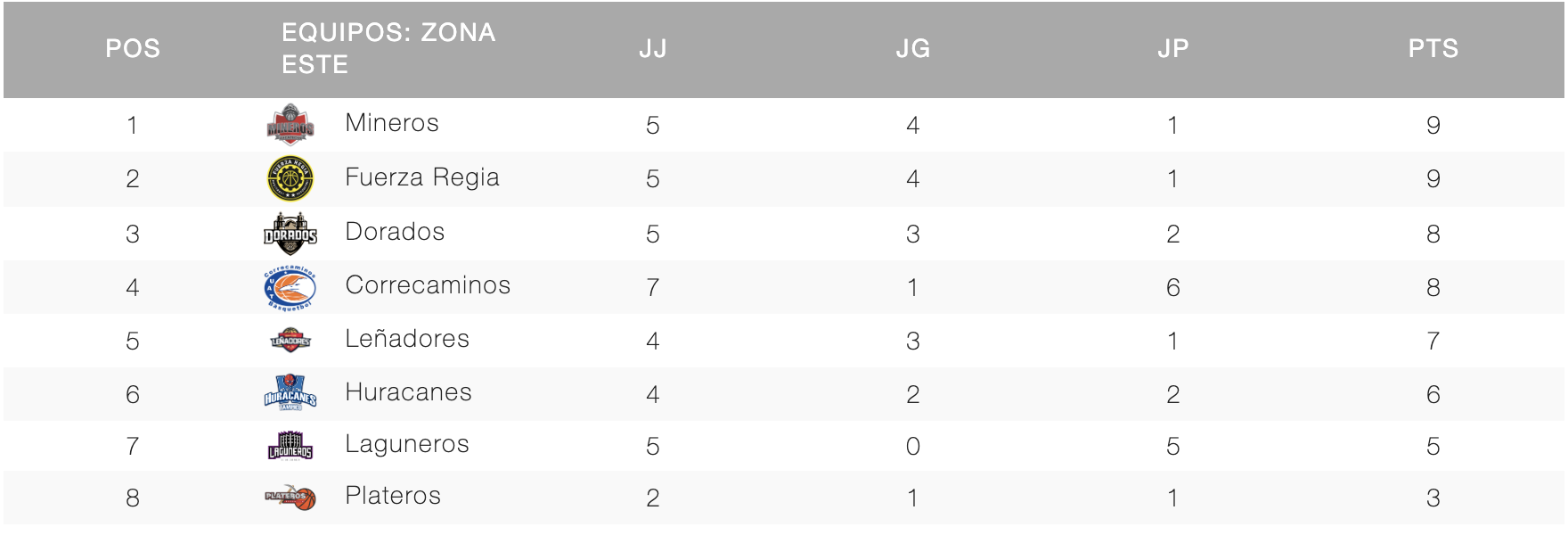The width and height of the screenshot is (1568, 535).
Task: Open the Correcaminos team name
Action: click(x=428, y=285)
